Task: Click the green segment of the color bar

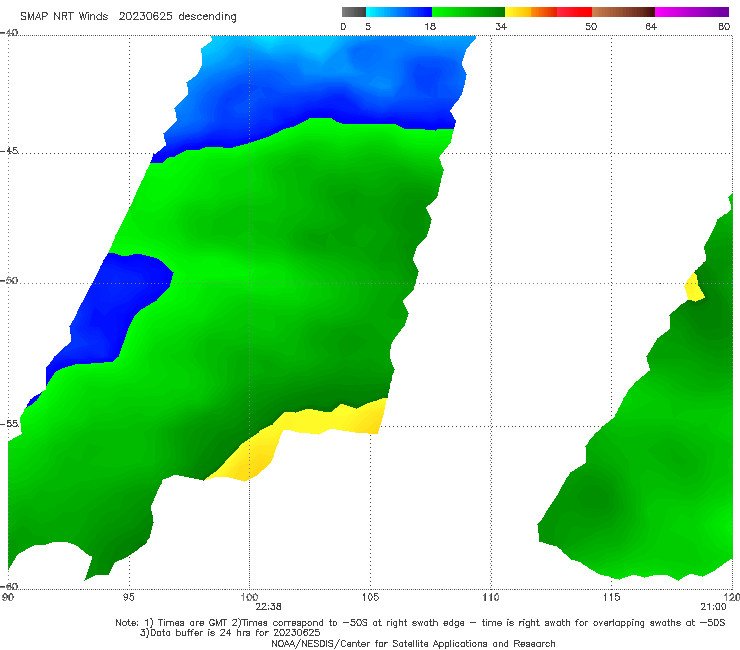Action: pos(468,12)
